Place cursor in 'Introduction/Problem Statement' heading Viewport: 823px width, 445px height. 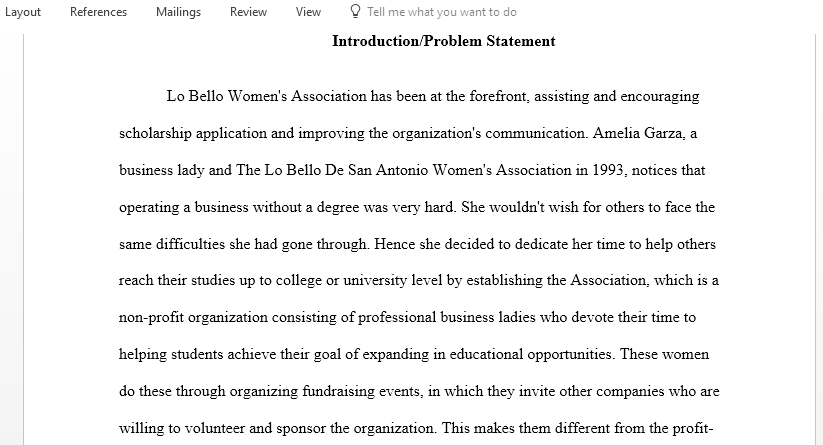pyautogui.click(x=444, y=41)
